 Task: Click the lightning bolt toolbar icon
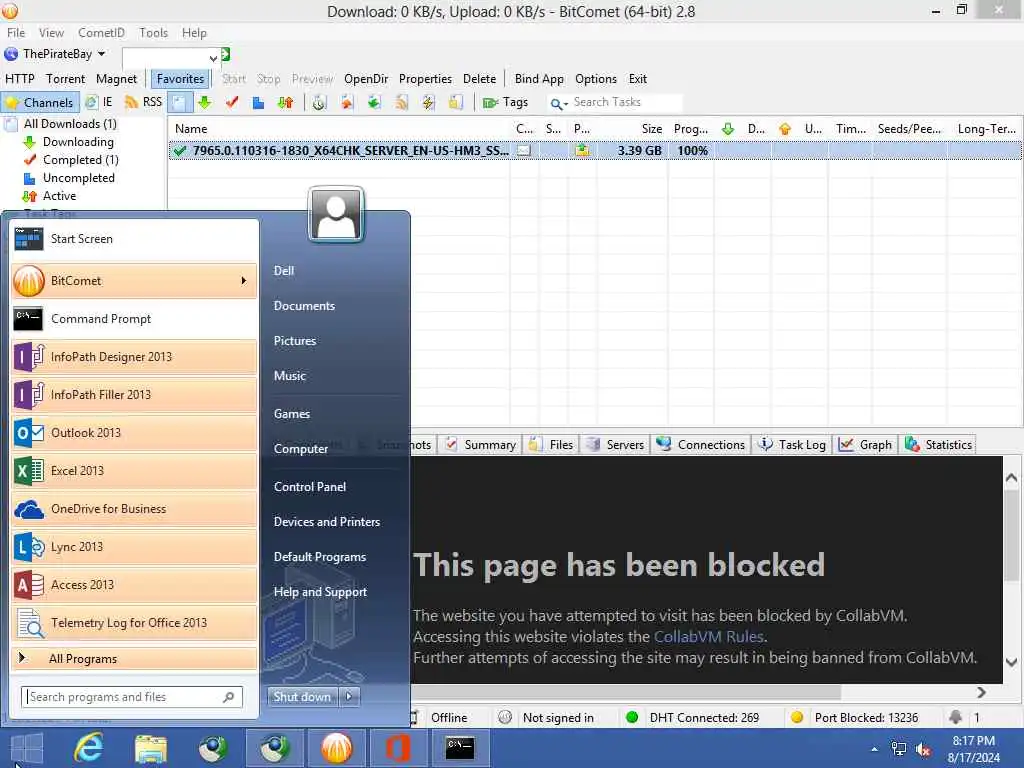click(428, 103)
